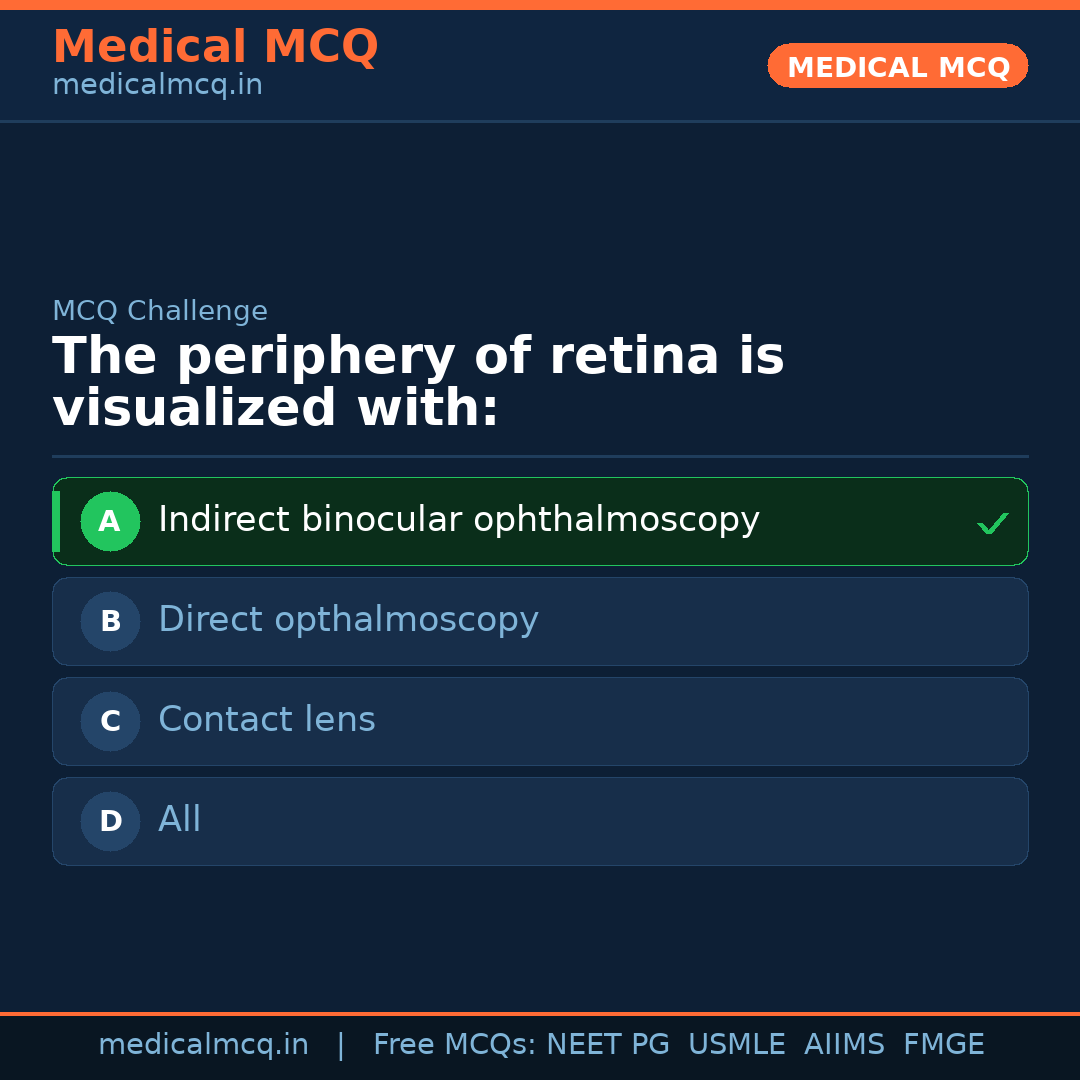The image size is (1080, 1080).
Task: Click the green checkmark on option A
Action: tap(992, 523)
